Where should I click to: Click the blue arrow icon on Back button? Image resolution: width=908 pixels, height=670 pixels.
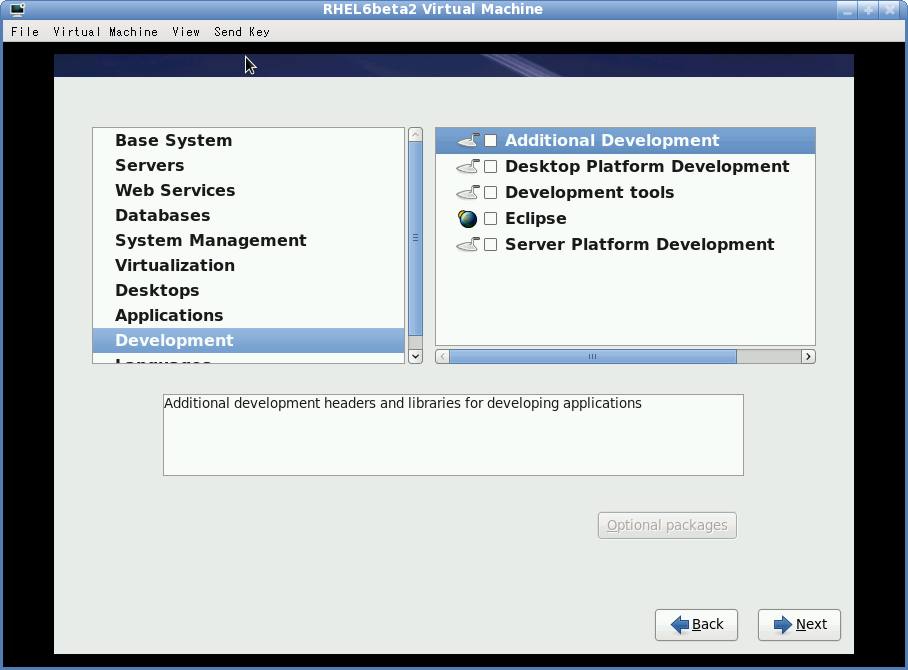[680, 625]
